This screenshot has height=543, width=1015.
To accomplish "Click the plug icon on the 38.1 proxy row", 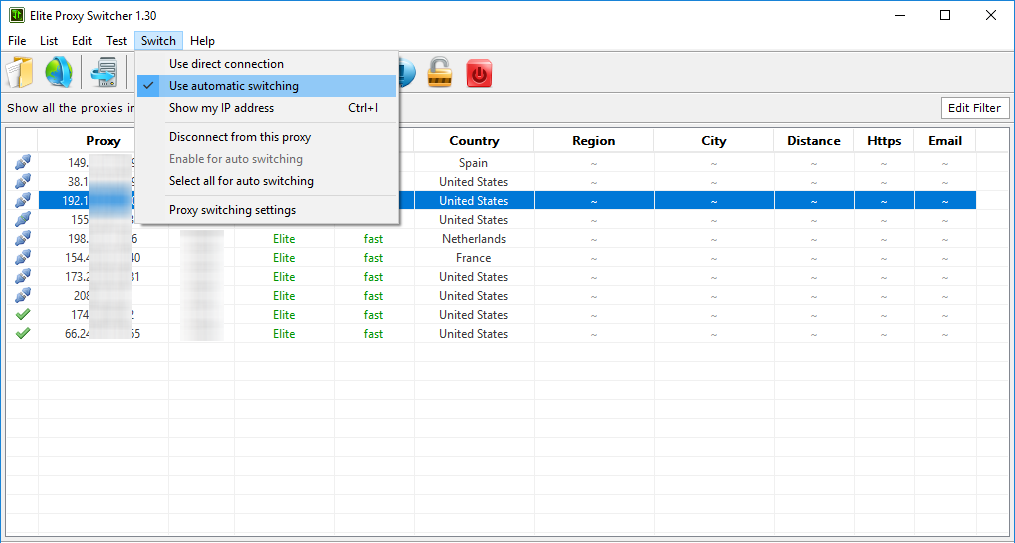I will pos(23,182).
